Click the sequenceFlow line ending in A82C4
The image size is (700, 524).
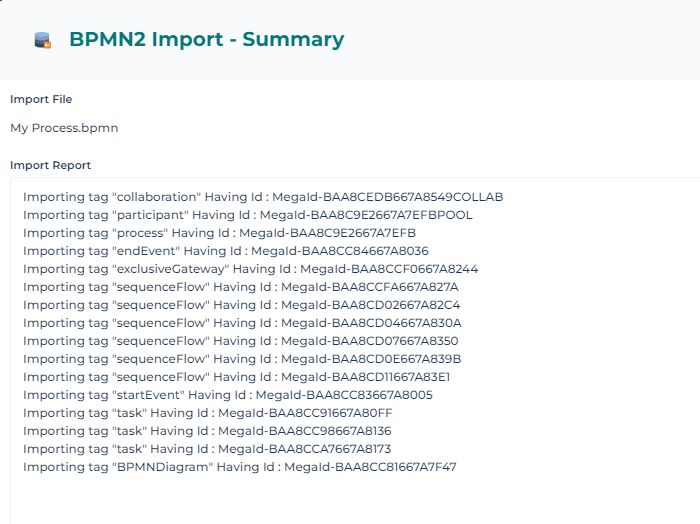pyautogui.click(x=241, y=305)
